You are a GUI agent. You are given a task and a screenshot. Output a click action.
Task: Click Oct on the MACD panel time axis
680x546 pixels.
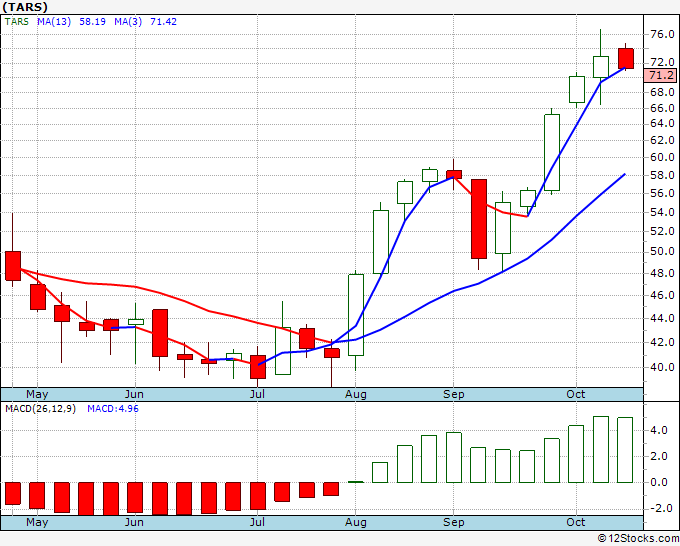tap(576, 522)
